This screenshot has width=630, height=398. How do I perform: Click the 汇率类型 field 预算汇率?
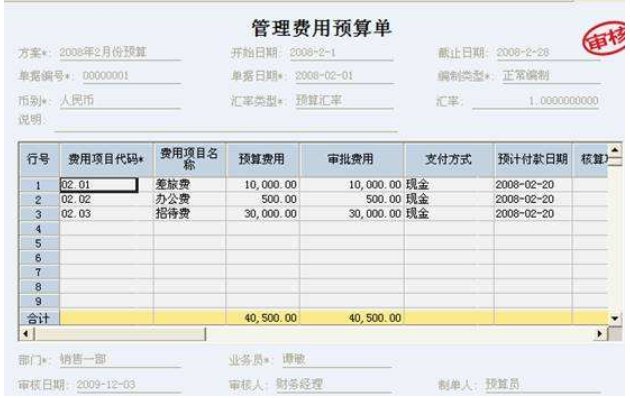point(344,101)
